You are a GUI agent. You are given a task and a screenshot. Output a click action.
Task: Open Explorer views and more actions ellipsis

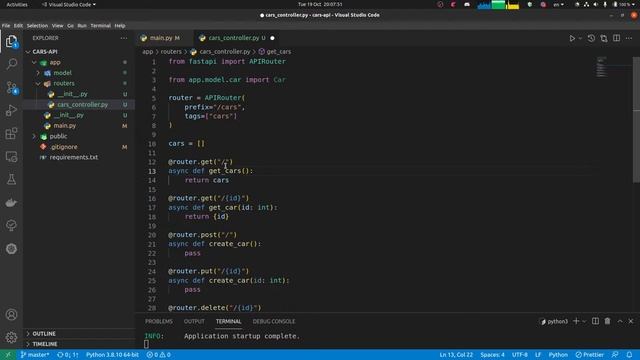(x=124, y=38)
